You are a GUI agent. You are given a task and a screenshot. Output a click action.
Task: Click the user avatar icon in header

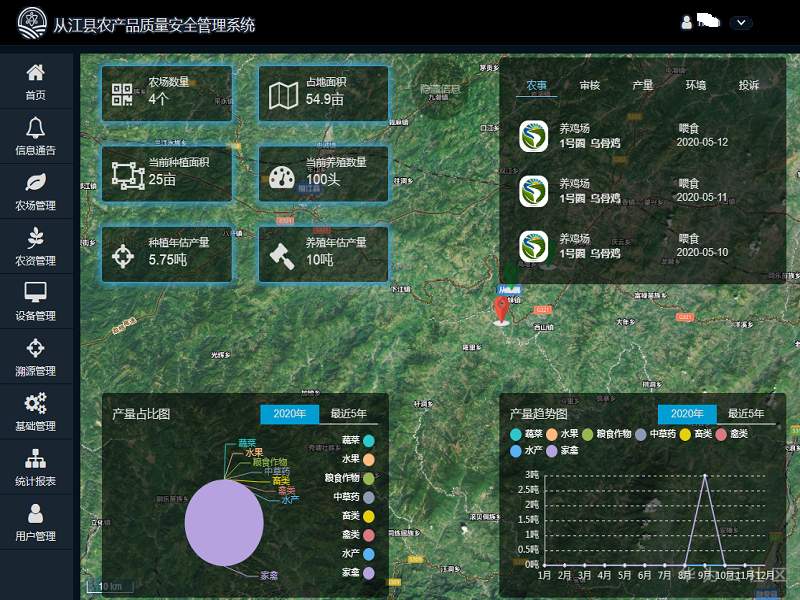(x=687, y=22)
